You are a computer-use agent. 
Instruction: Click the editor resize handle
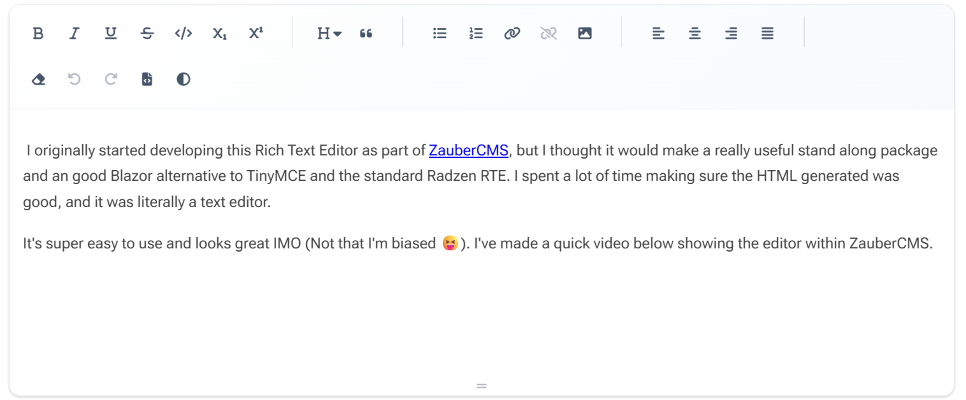[x=482, y=385]
